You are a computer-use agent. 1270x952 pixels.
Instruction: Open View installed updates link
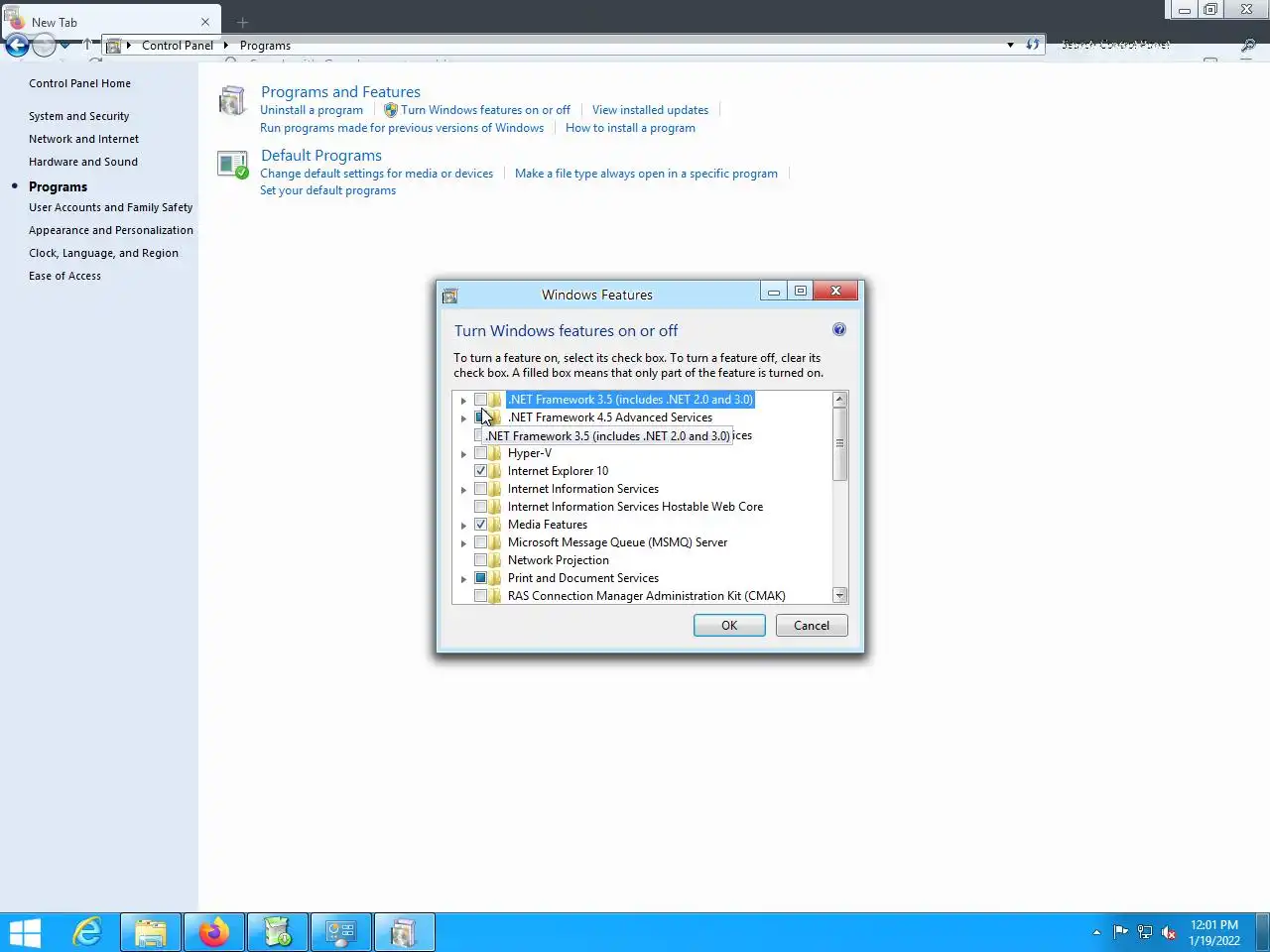[650, 110]
